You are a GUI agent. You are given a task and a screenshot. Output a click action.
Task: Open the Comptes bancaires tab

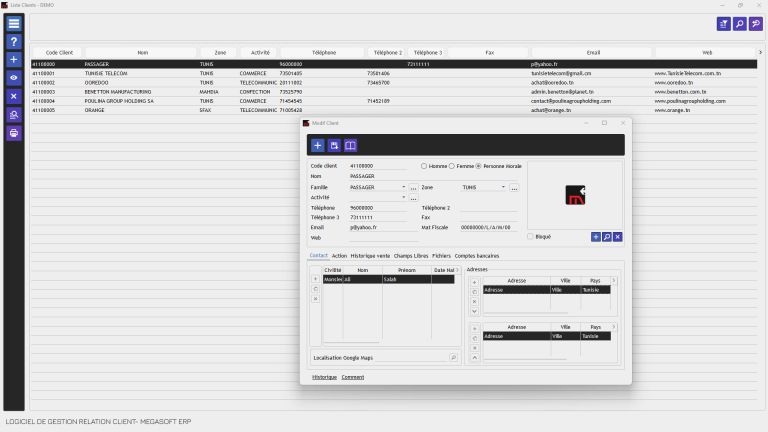click(x=477, y=256)
